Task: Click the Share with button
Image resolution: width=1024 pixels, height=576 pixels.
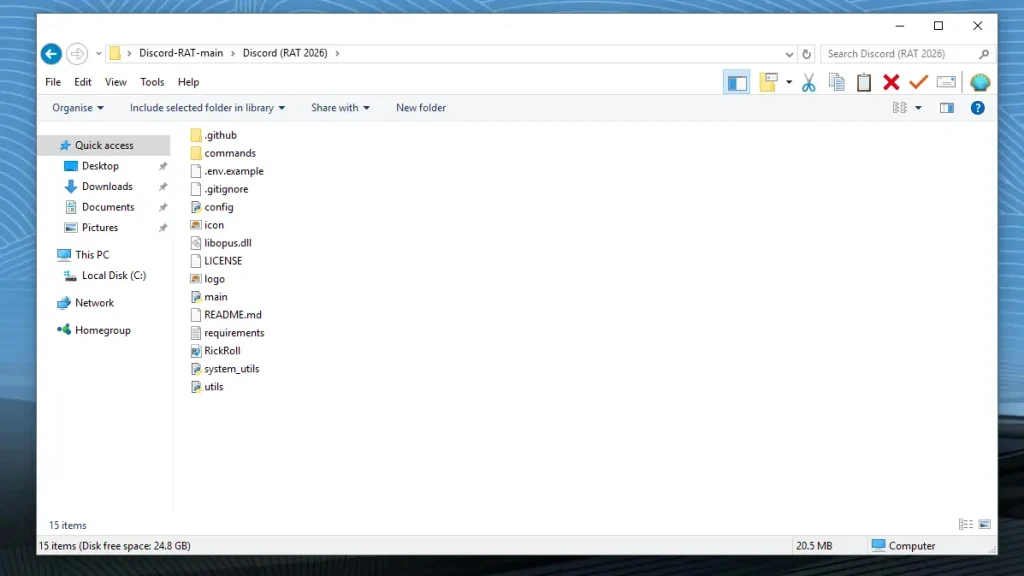Action: click(339, 107)
